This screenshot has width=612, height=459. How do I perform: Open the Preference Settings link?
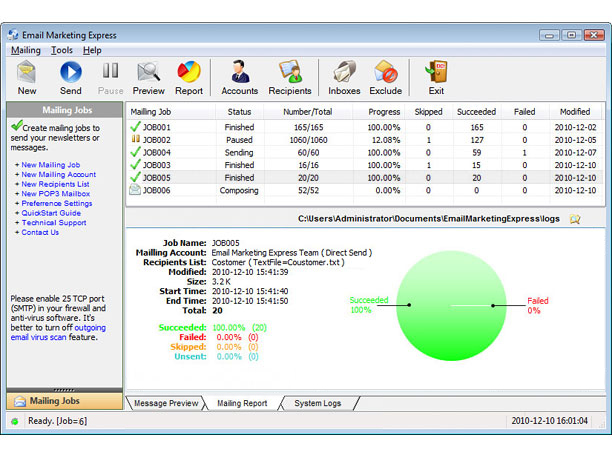[x=57, y=203]
